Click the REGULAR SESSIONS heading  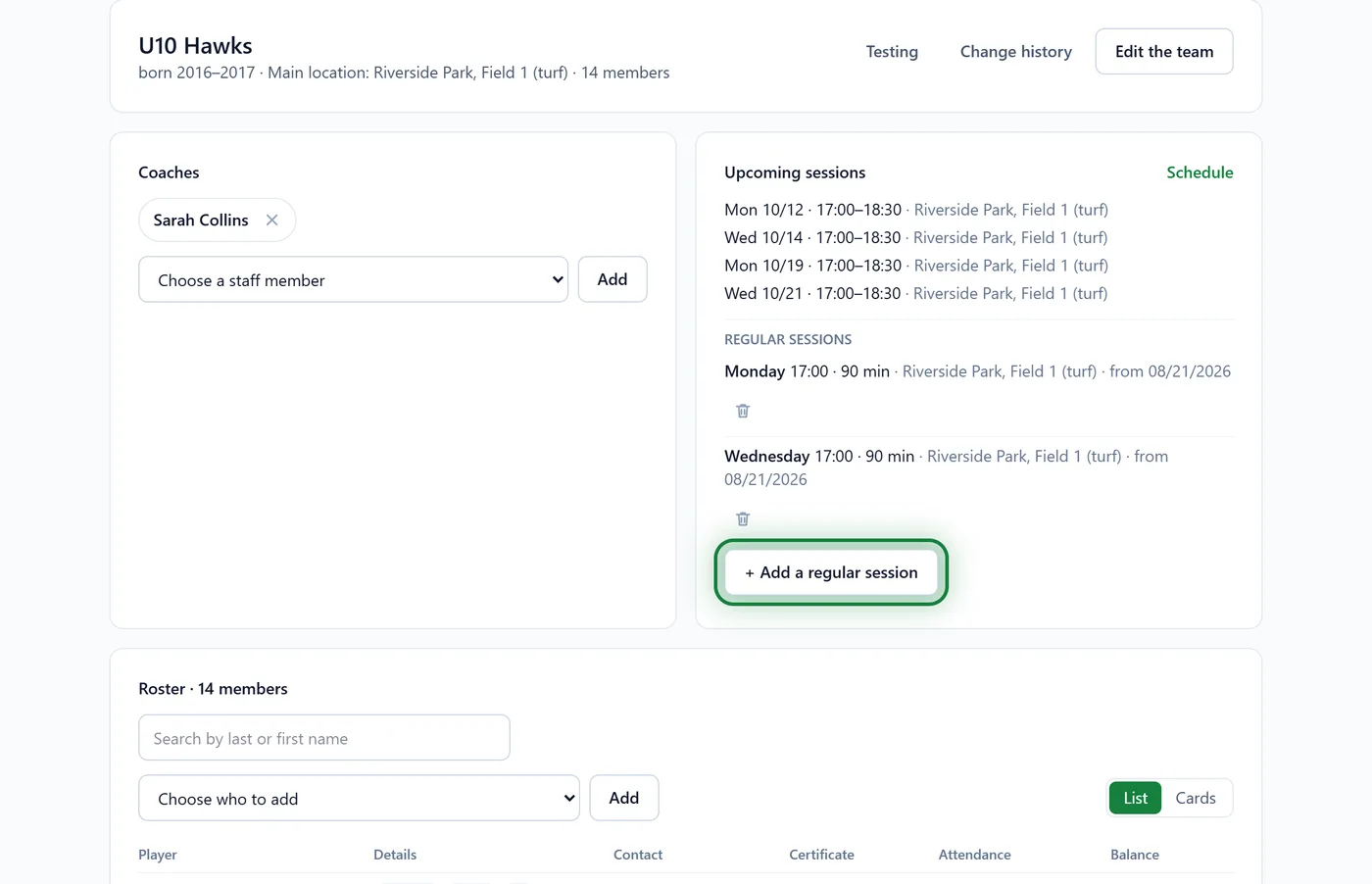(788, 339)
